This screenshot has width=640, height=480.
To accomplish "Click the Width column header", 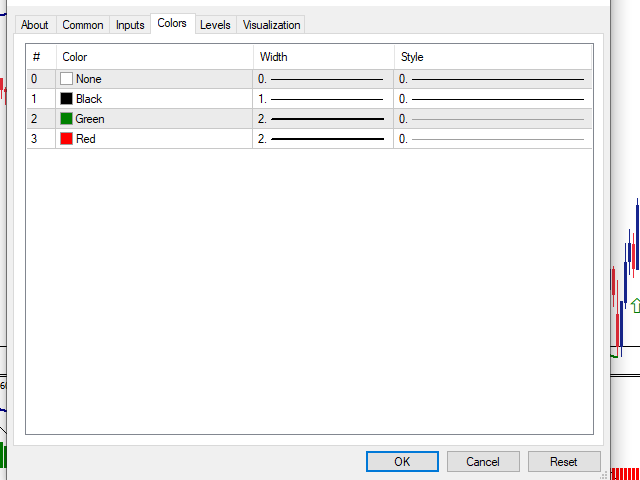I will click(324, 57).
